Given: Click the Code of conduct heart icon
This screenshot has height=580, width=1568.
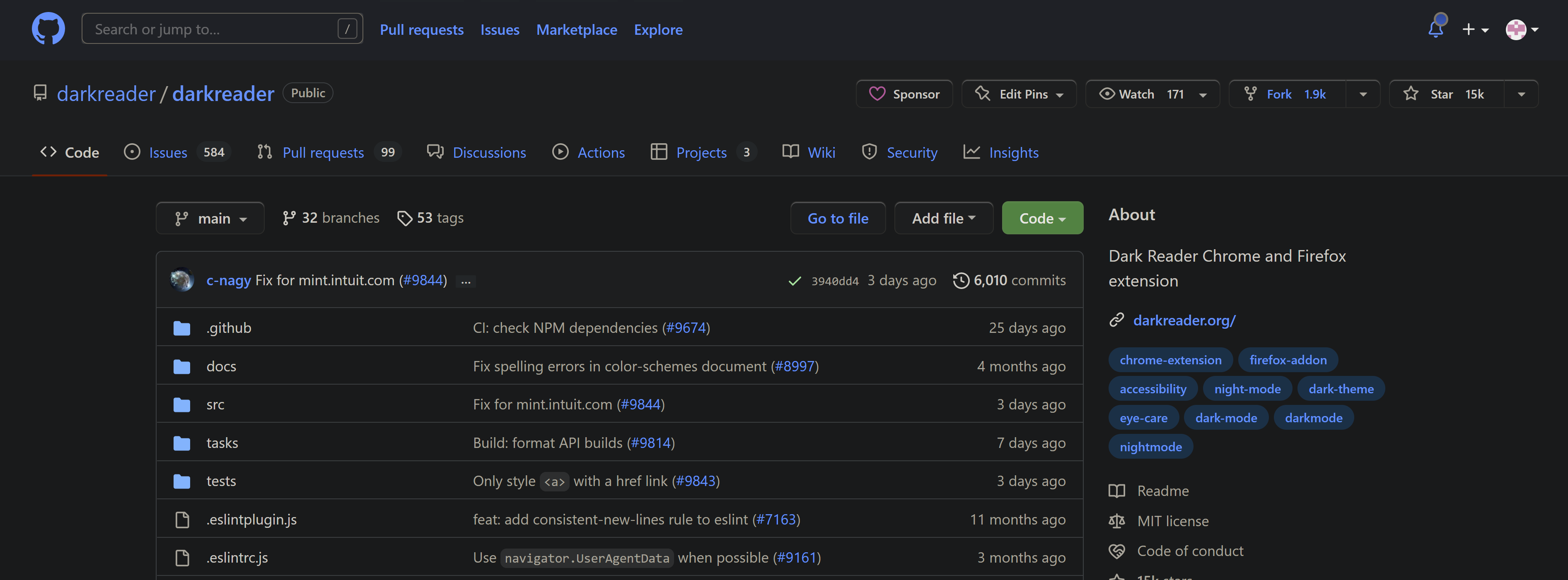Looking at the screenshot, I should click(x=1116, y=551).
